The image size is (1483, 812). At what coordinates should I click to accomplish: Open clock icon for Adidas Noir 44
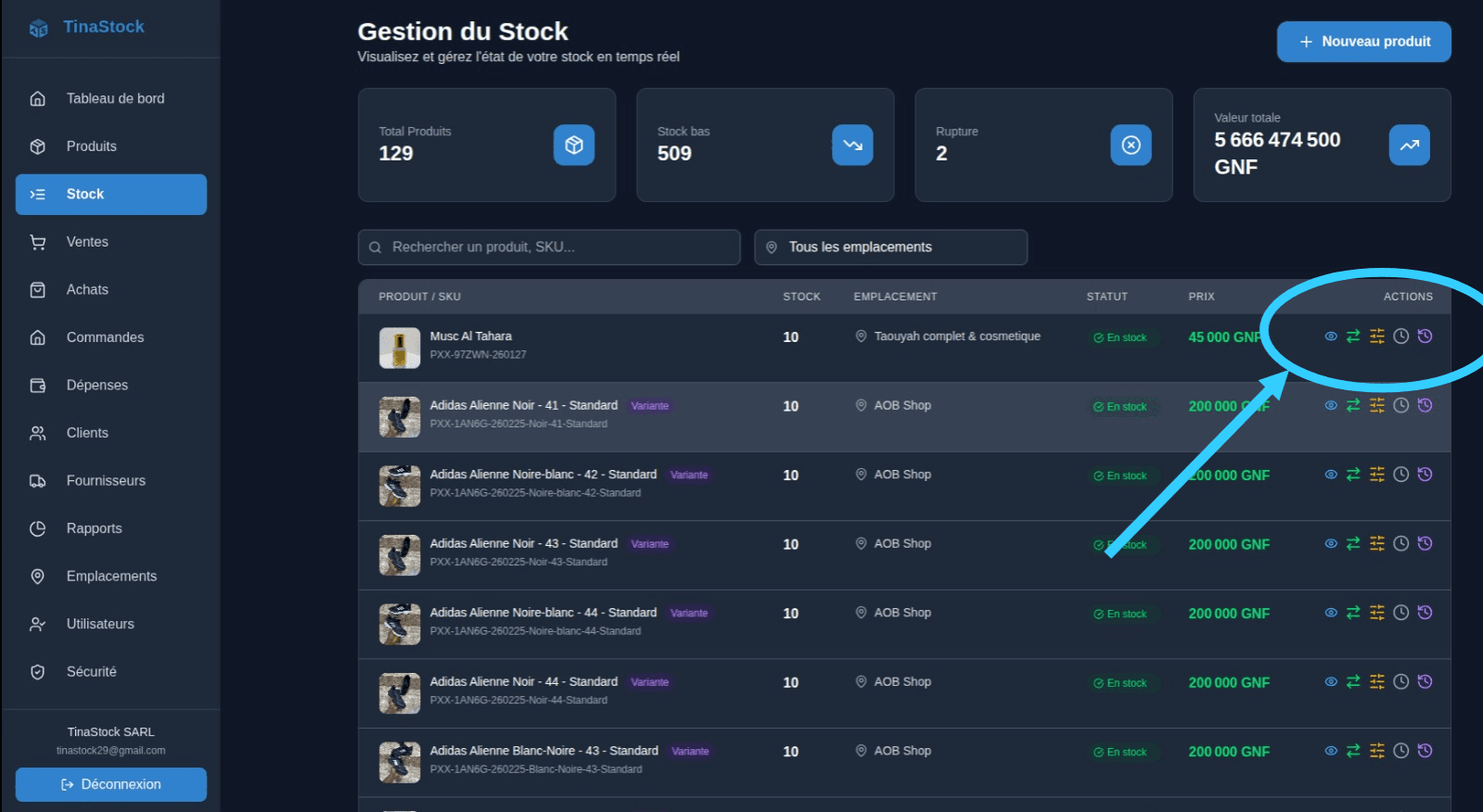(x=1401, y=681)
